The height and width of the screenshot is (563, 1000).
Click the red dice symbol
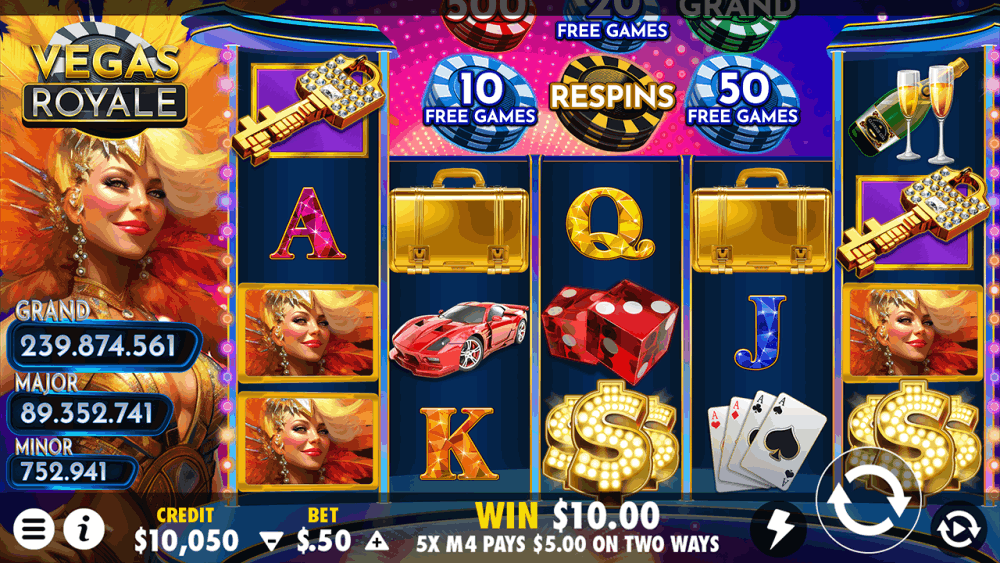tap(609, 330)
